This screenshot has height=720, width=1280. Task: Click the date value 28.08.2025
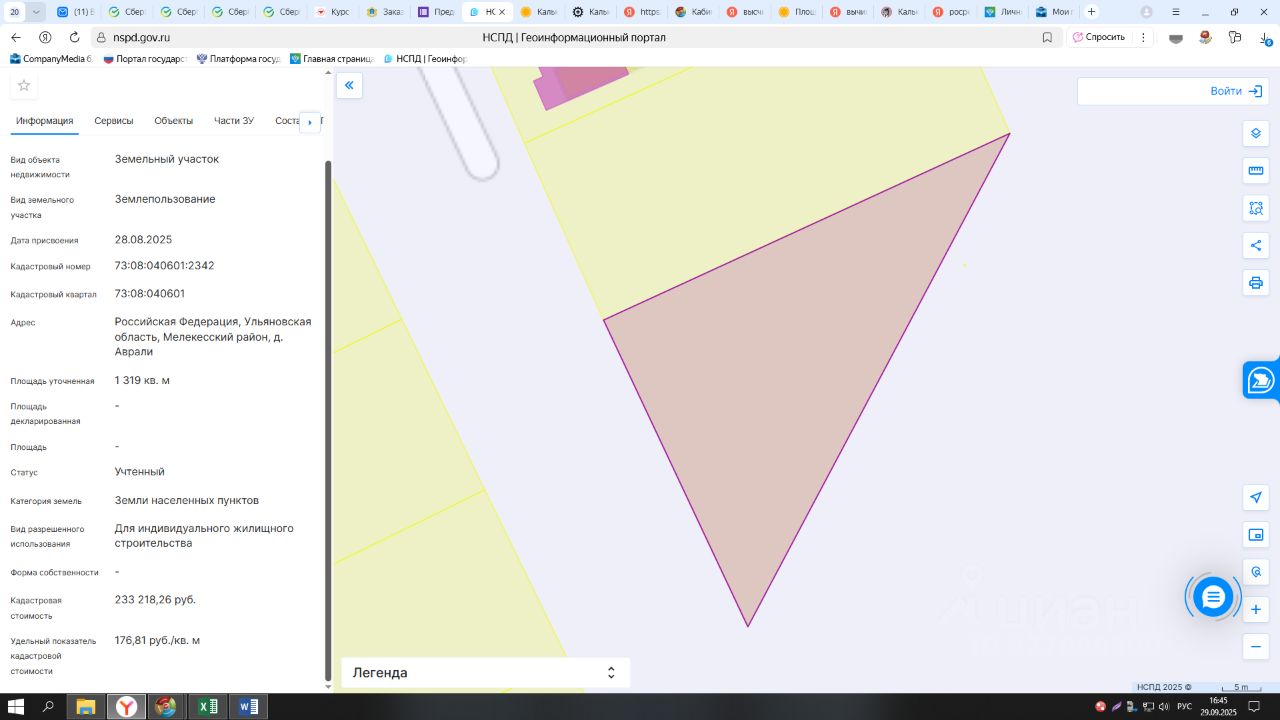(x=144, y=240)
